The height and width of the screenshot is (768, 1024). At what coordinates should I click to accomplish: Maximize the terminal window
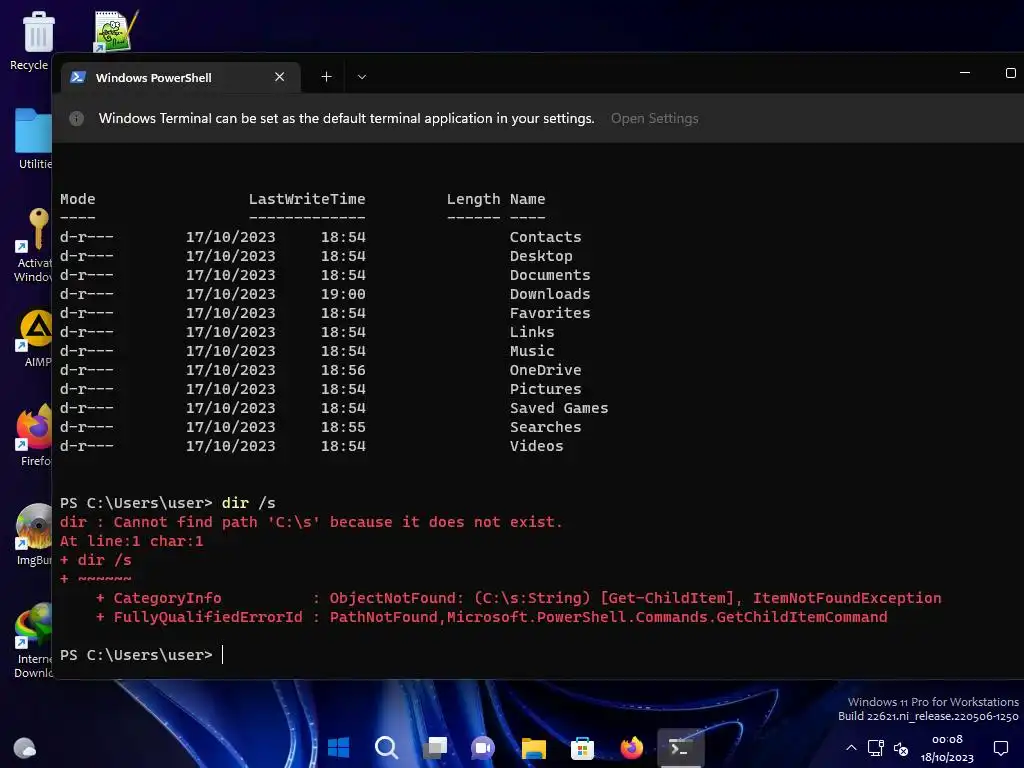click(1010, 72)
